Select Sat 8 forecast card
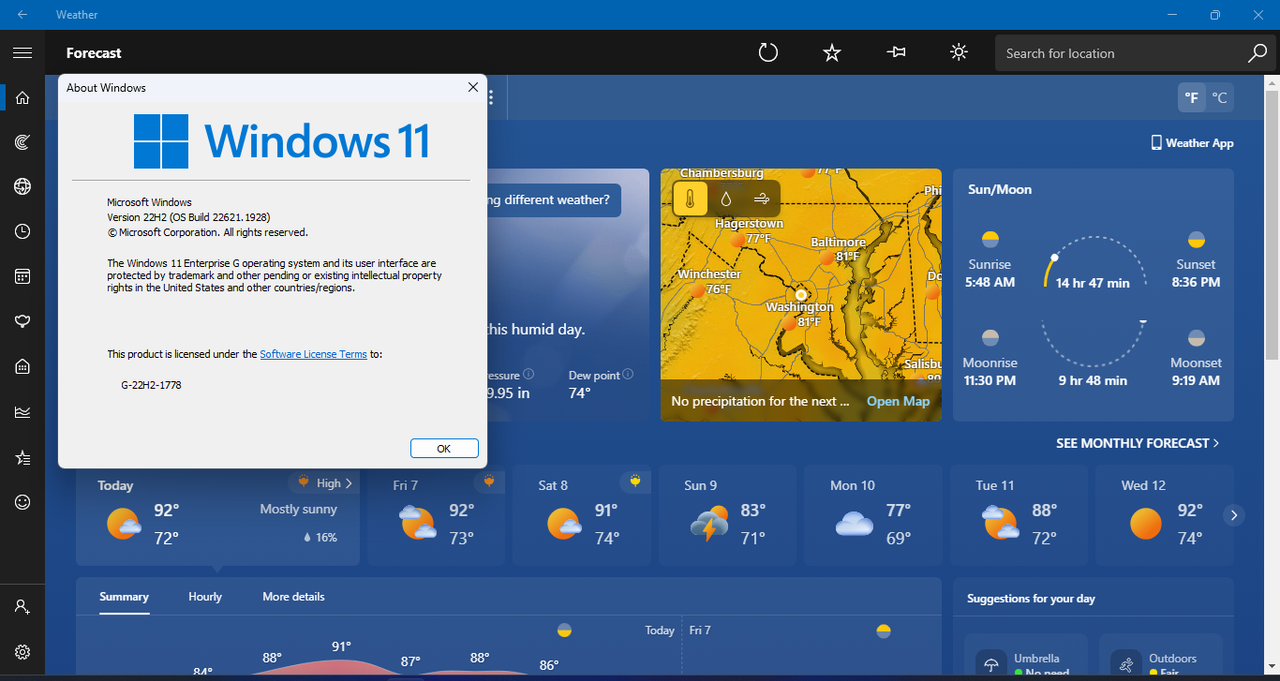1280x681 pixels. coord(583,516)
